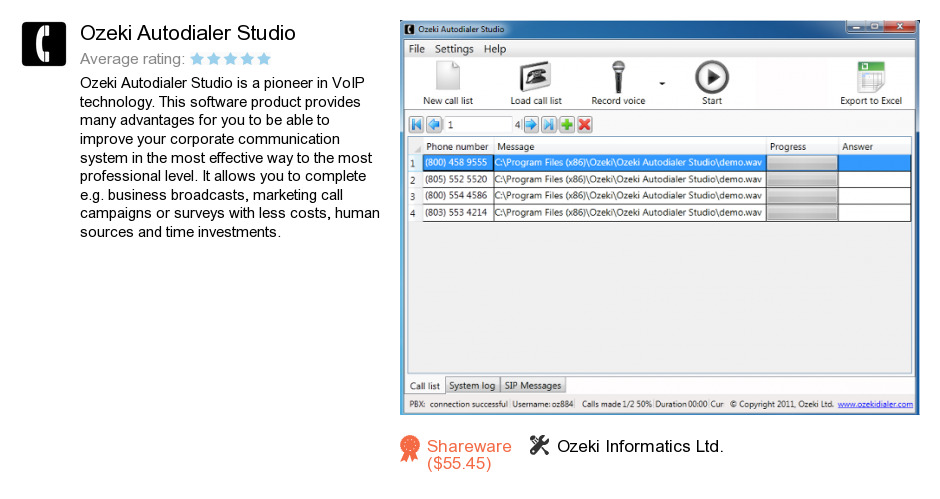Click the Progress column header
This screenshot has height=499, width=940.
[802, 146]
